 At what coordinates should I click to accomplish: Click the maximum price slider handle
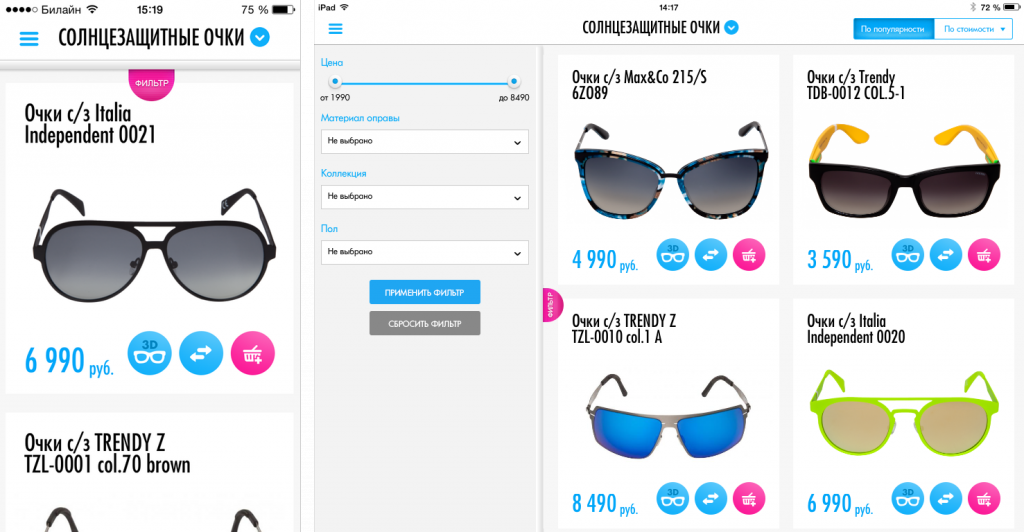click(x=514, y=82)
